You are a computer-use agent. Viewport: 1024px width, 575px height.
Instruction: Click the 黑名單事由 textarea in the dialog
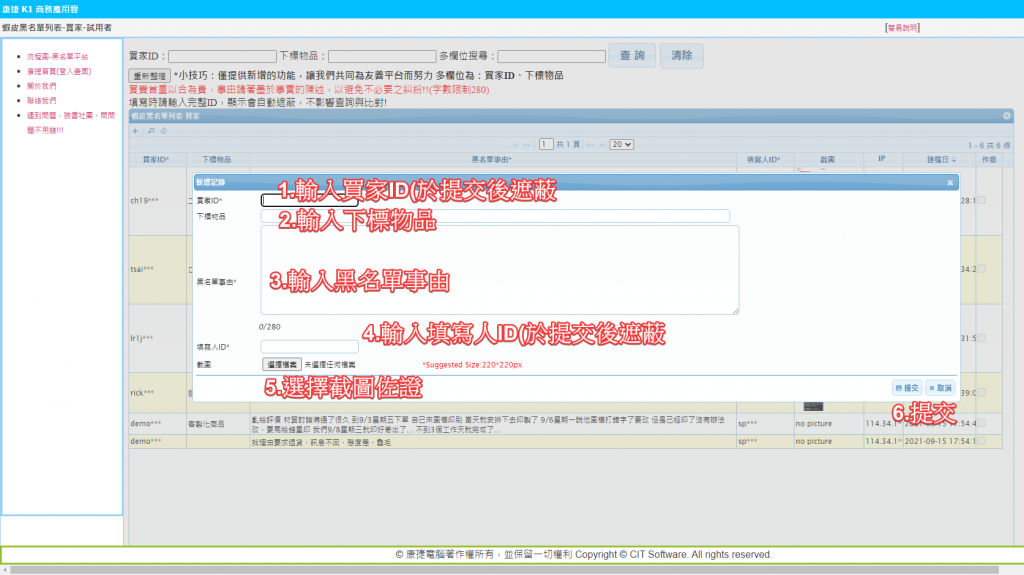pos(500,270)
